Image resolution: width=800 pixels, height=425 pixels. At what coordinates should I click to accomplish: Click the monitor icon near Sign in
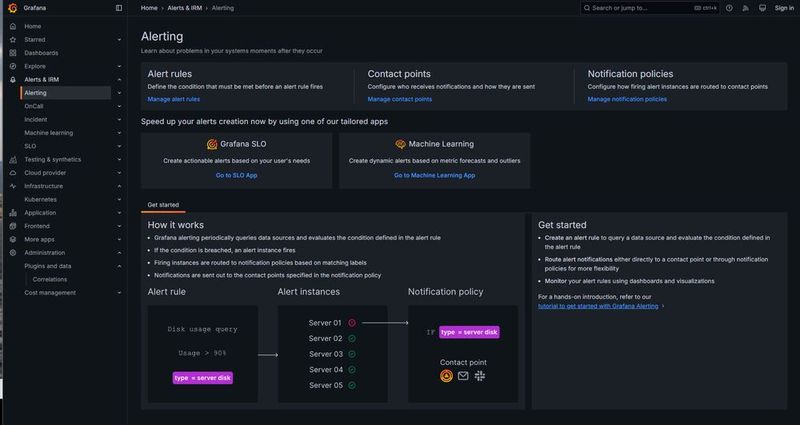(762, 8)
